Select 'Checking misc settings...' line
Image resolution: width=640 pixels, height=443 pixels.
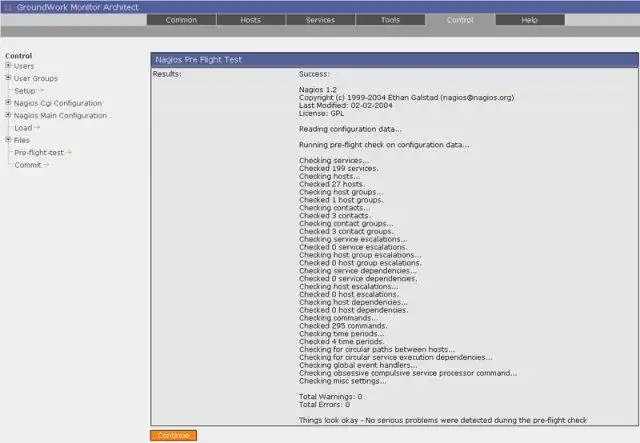tap(343, 381)
